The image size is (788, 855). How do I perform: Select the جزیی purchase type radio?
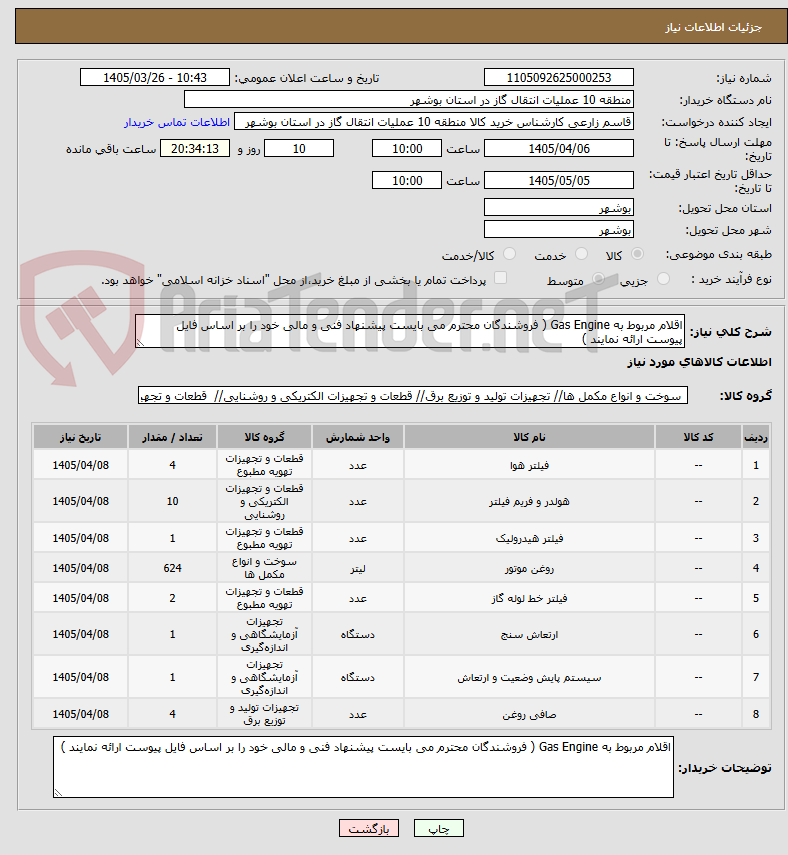663,279
